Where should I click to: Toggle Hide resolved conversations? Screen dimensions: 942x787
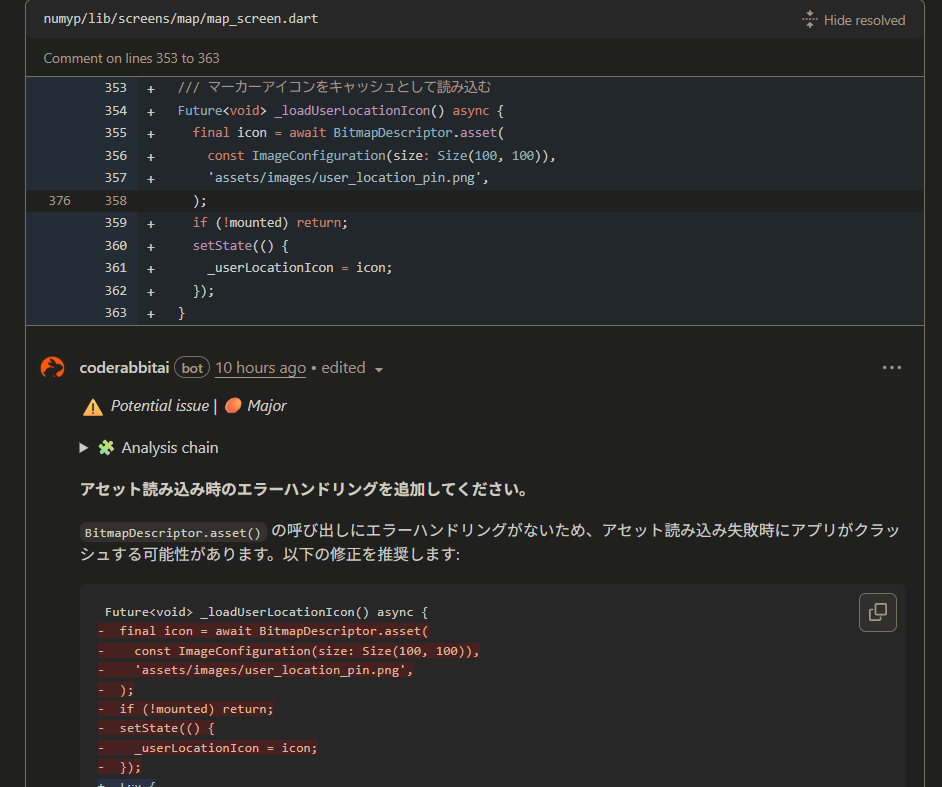853,20
